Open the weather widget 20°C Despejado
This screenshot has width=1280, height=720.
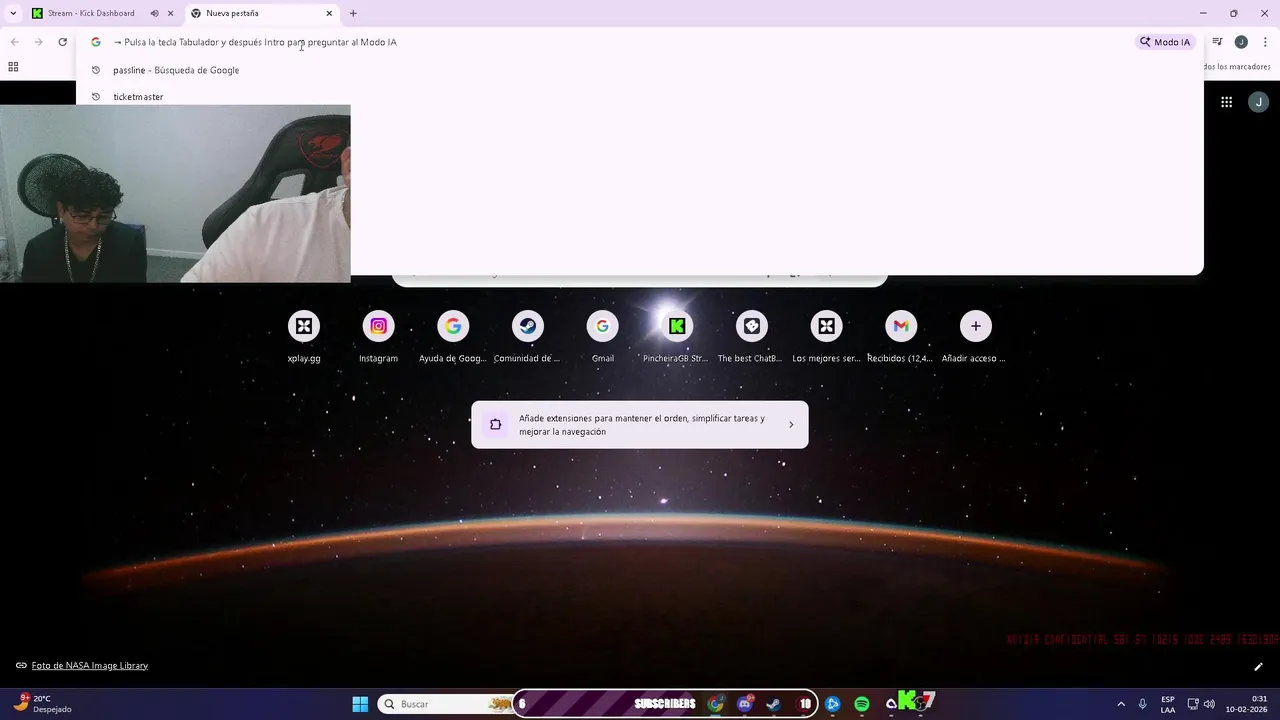click(42, 704)
